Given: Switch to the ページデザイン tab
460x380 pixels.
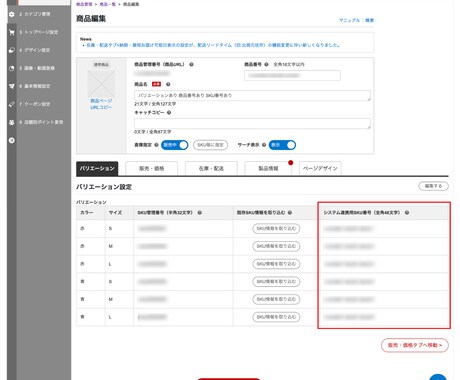Looking at the screenshot, I should click(320, 169).
